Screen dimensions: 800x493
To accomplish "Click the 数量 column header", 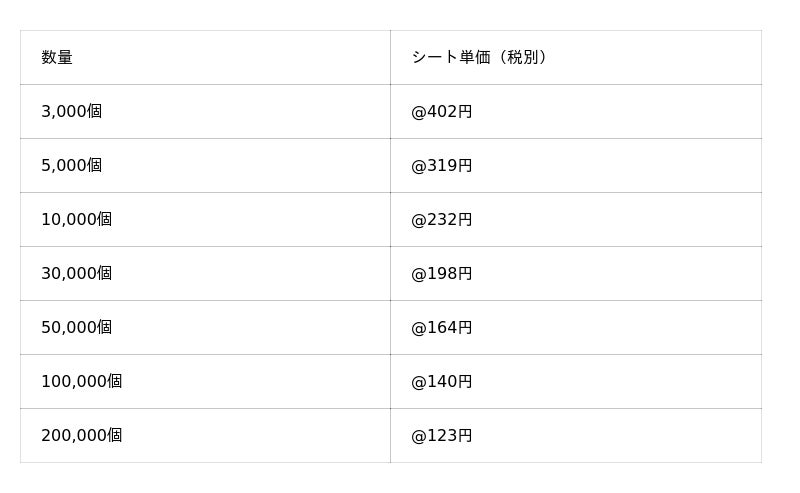I will 57,58.
